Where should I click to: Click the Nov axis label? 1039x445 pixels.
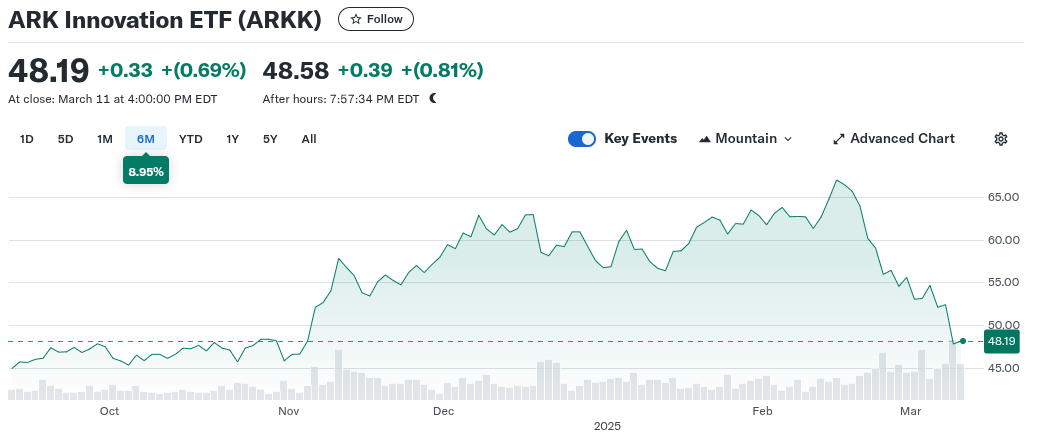coord(289,411)
